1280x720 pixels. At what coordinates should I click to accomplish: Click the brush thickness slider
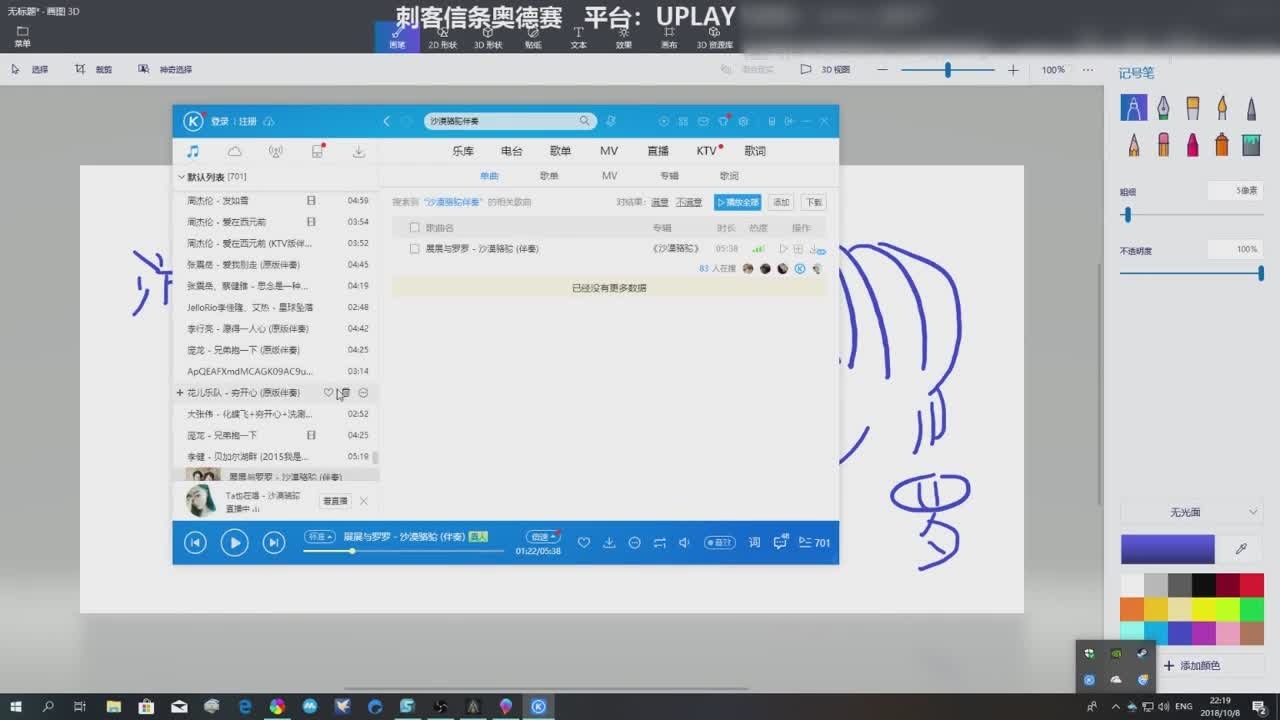click(1190, 215)
